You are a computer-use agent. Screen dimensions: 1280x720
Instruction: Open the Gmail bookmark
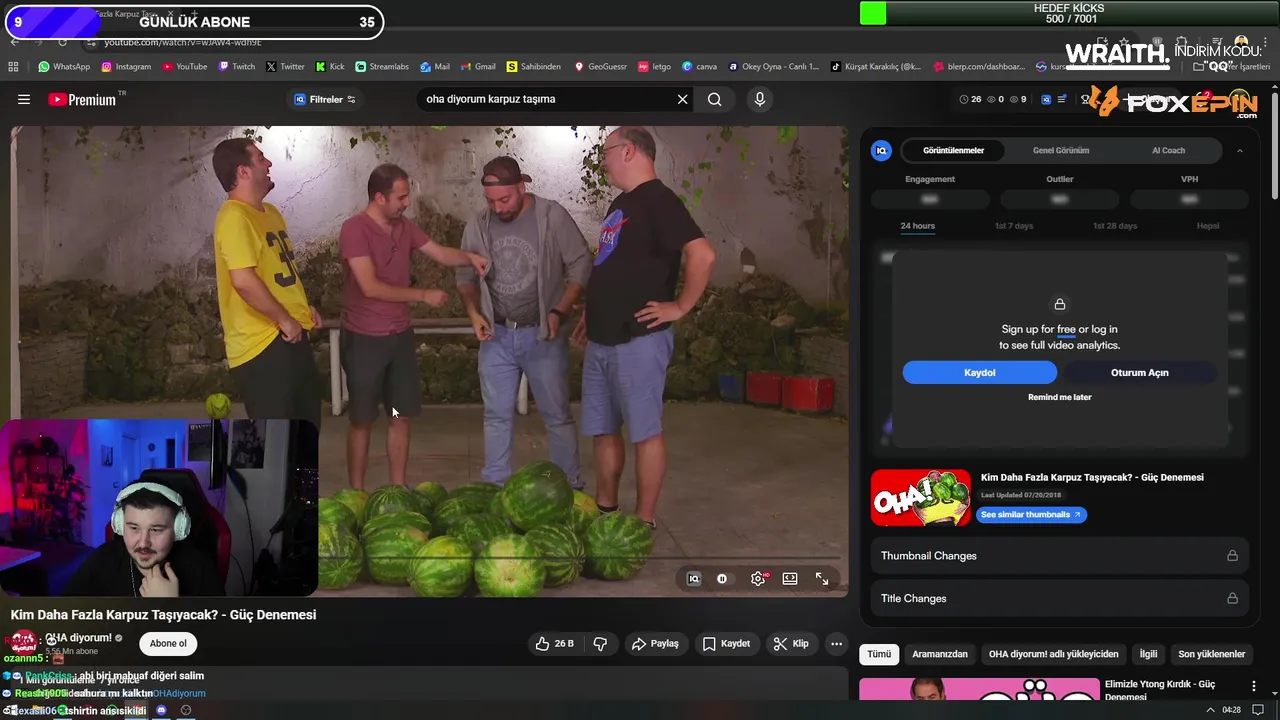478,67
